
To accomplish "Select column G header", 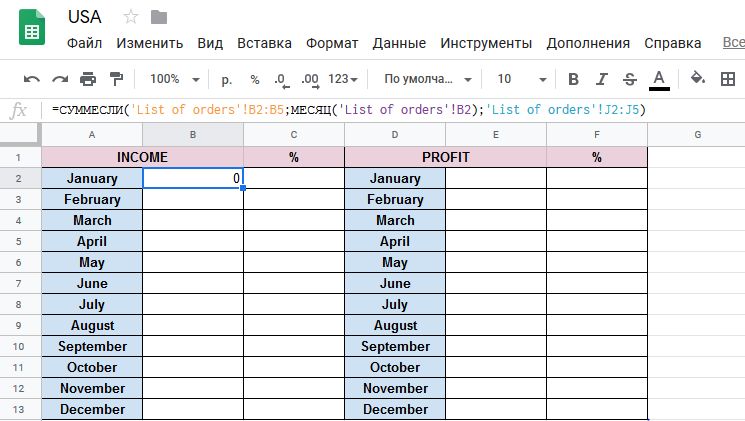I will 697,135.
